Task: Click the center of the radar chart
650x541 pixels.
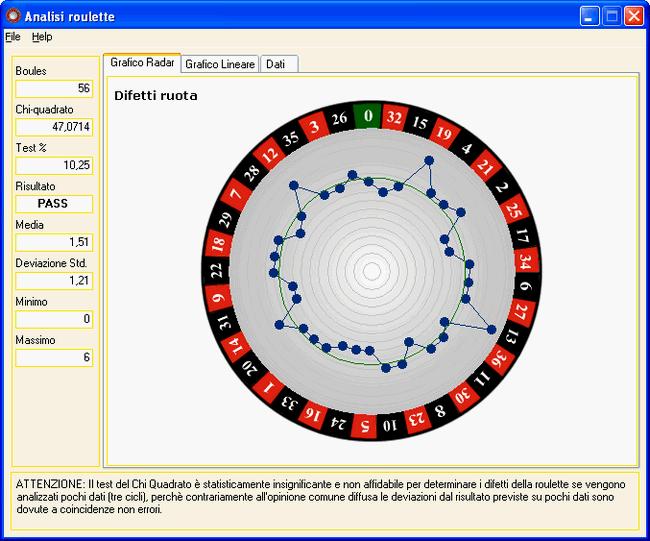Action: pos(372,270)
